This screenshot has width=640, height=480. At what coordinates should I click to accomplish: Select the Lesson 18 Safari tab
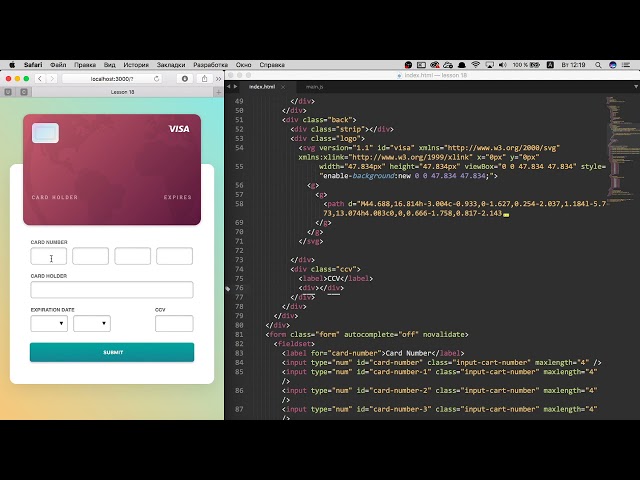point(122,92)
